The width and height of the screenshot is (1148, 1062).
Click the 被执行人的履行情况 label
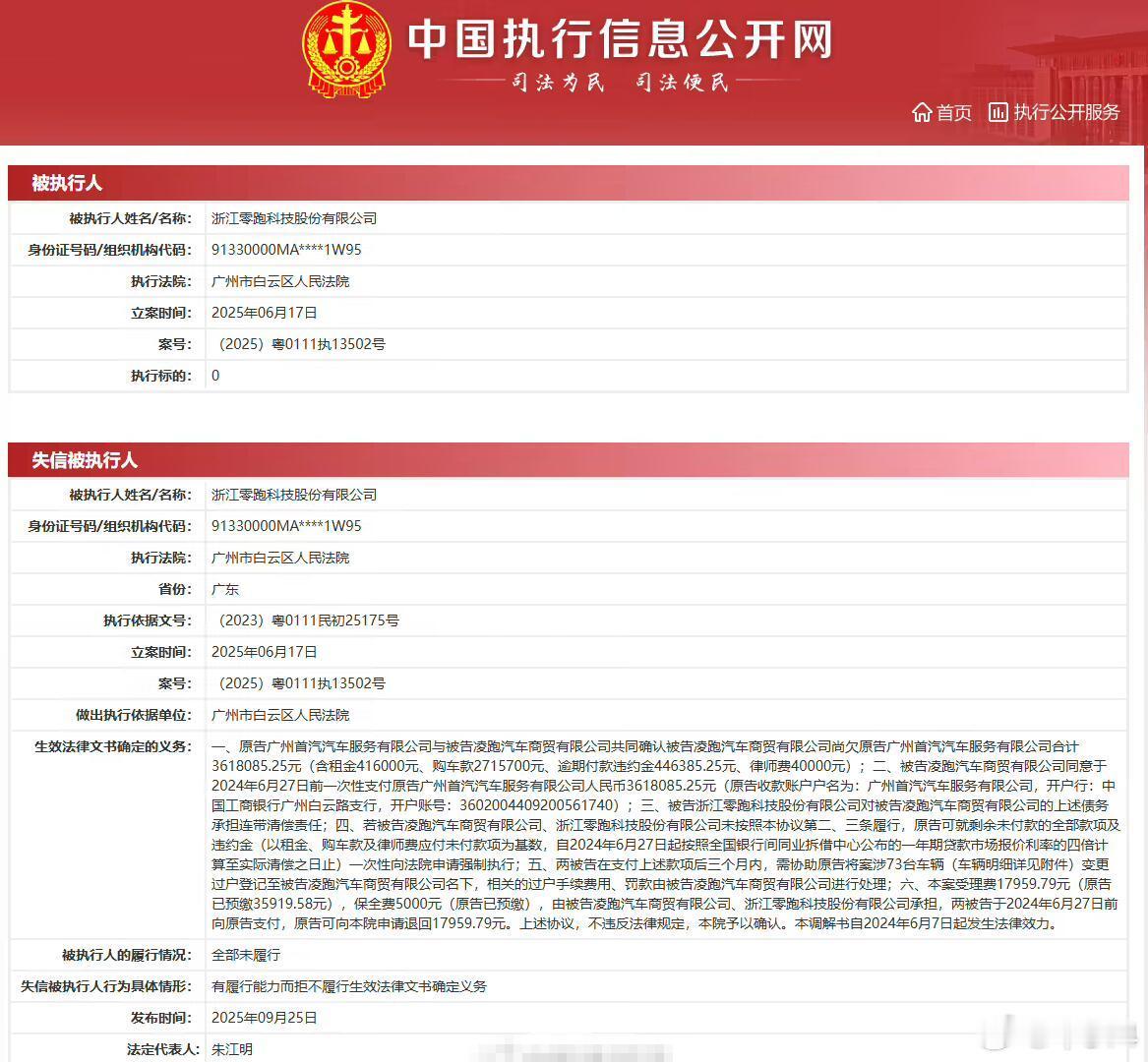[127, 955]
